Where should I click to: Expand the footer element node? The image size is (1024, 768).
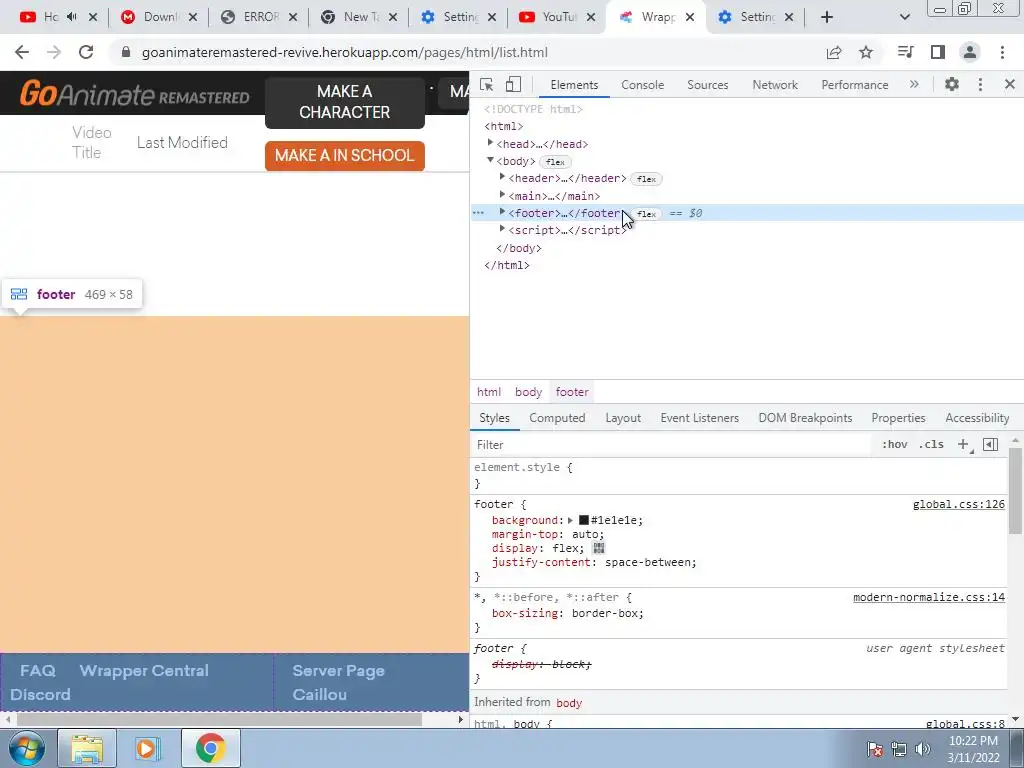pyautogui.click(x=502, y=212)
